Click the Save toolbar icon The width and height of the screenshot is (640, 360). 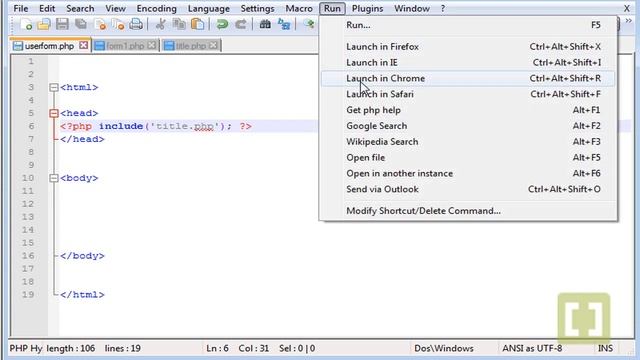tap(62, 24)
